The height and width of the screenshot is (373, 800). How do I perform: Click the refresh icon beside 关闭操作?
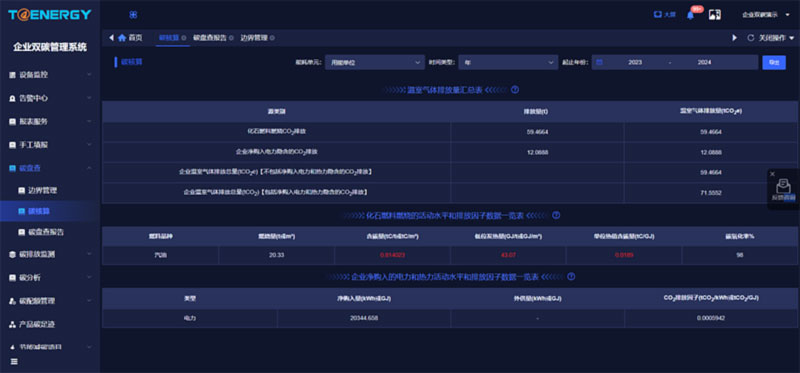[751, 38]
